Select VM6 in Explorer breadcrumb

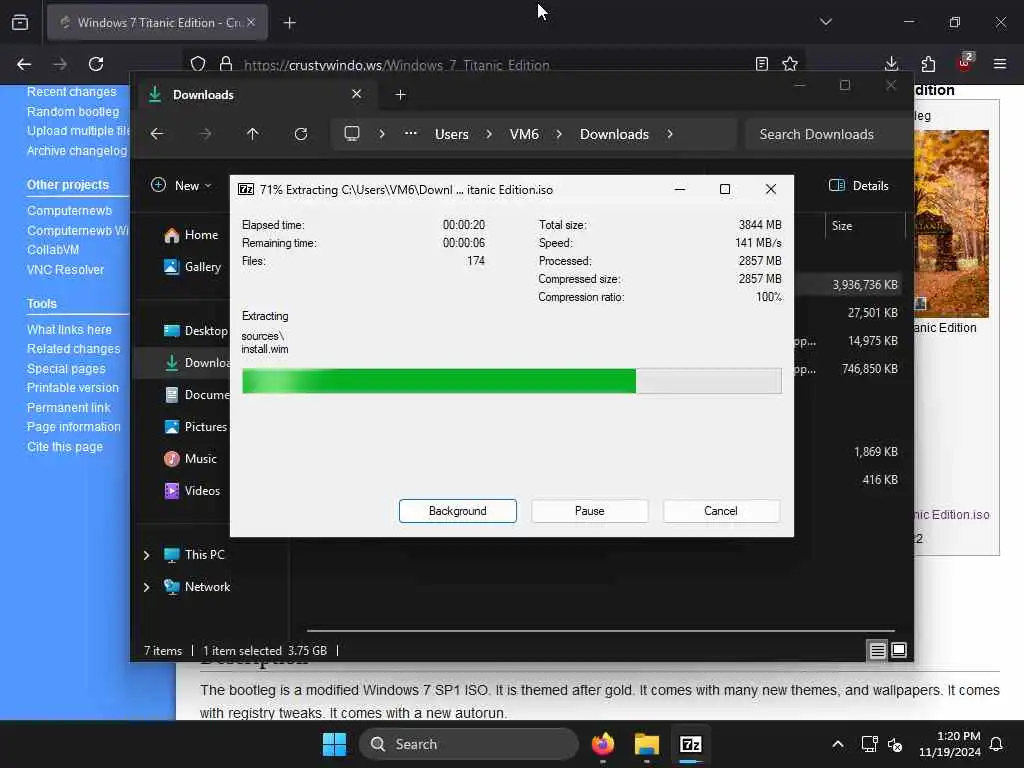click(x=524, y=134)
